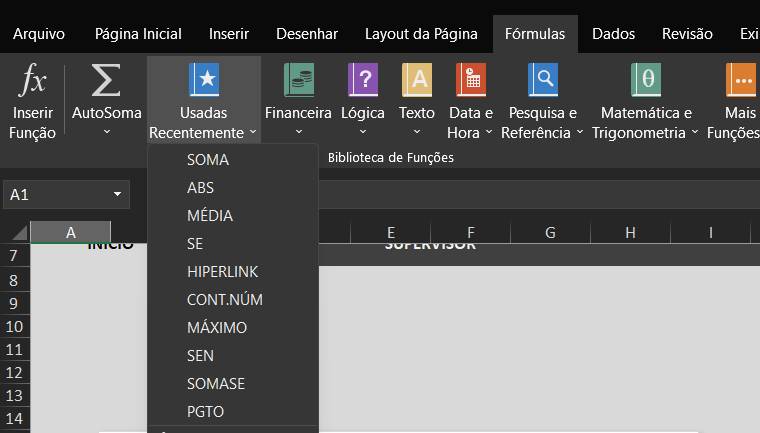Expand the Lógica dropdown chevron
This screenshot has width=760, height=433.
point(363,132)
